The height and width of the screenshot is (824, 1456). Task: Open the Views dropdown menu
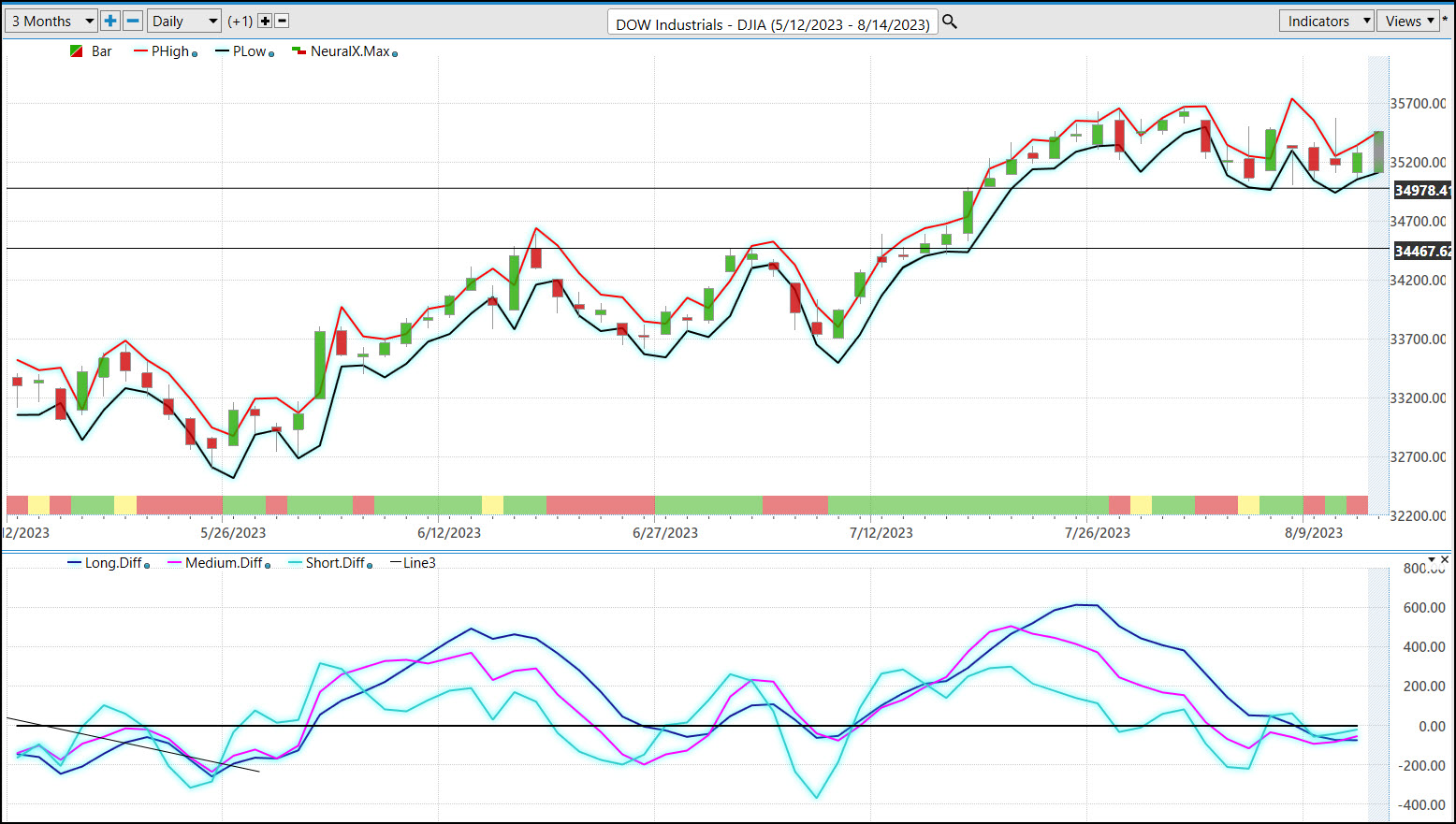click(x=1410, y=21)
